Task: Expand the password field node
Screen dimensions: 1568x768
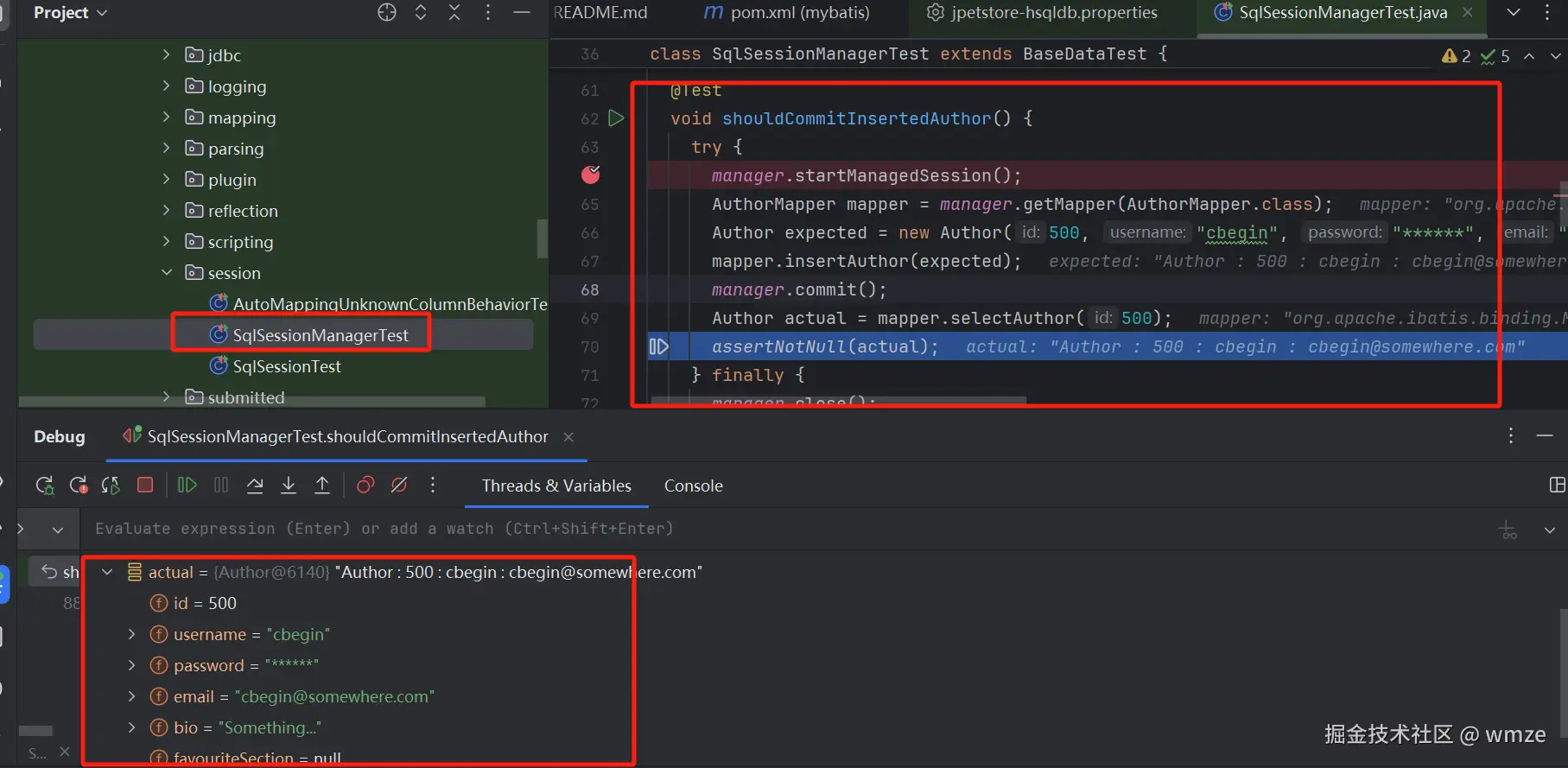Action: pos(131,665)
